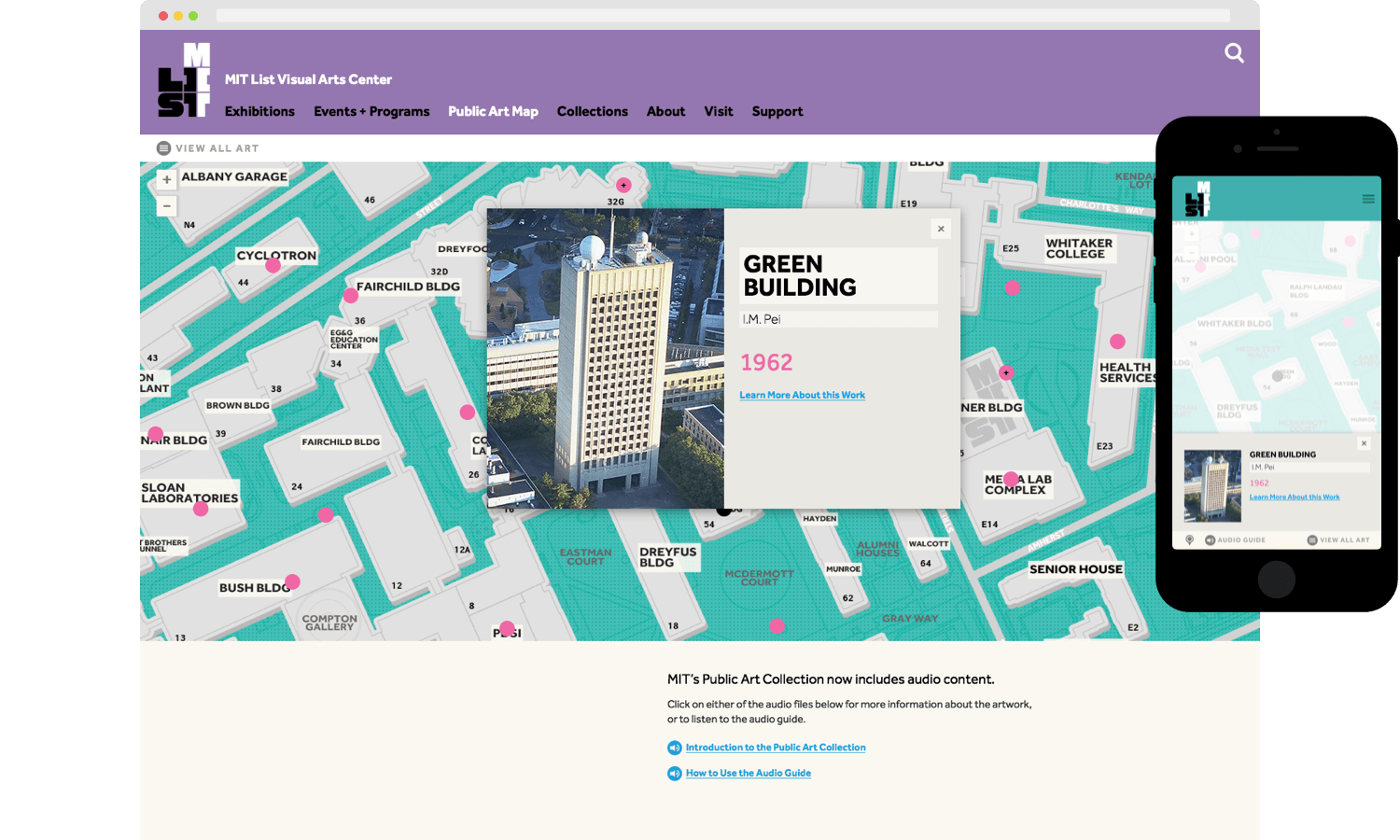Click the DREYFUS BLDG label on desktop map
1400x840 pixels.
[x=668, y=557]
